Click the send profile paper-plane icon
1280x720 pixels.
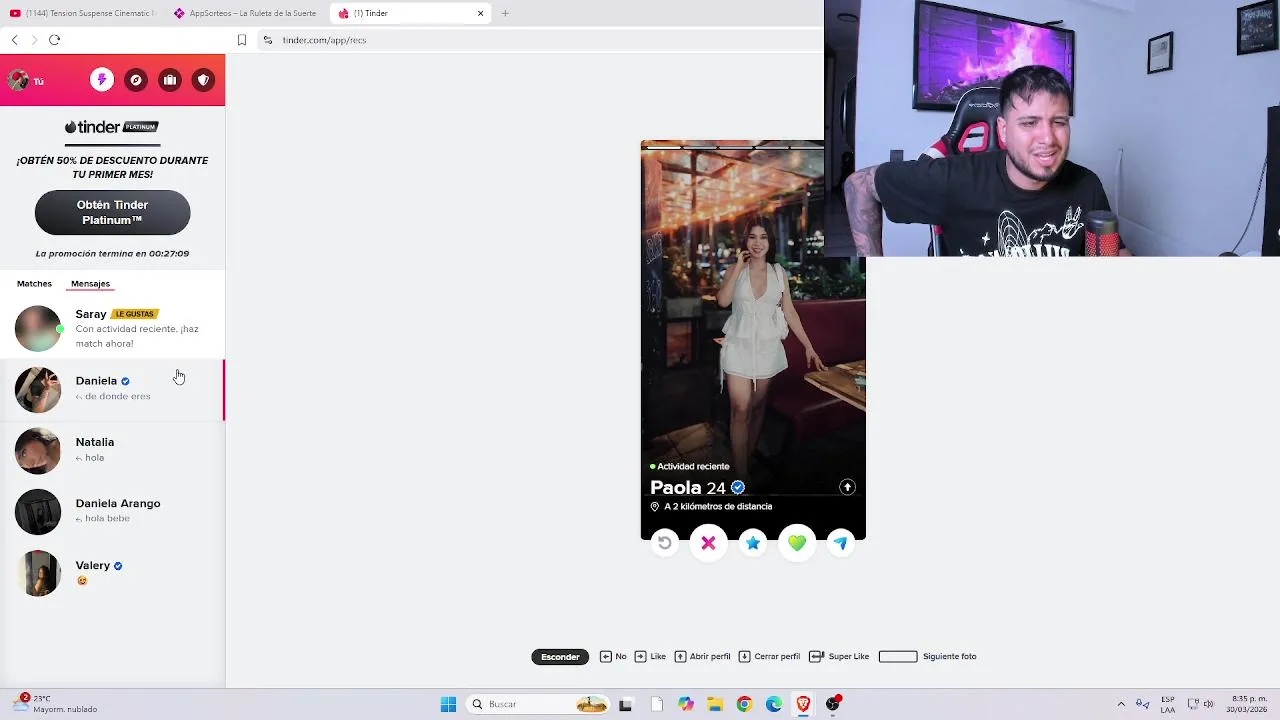tap(841, 542)
